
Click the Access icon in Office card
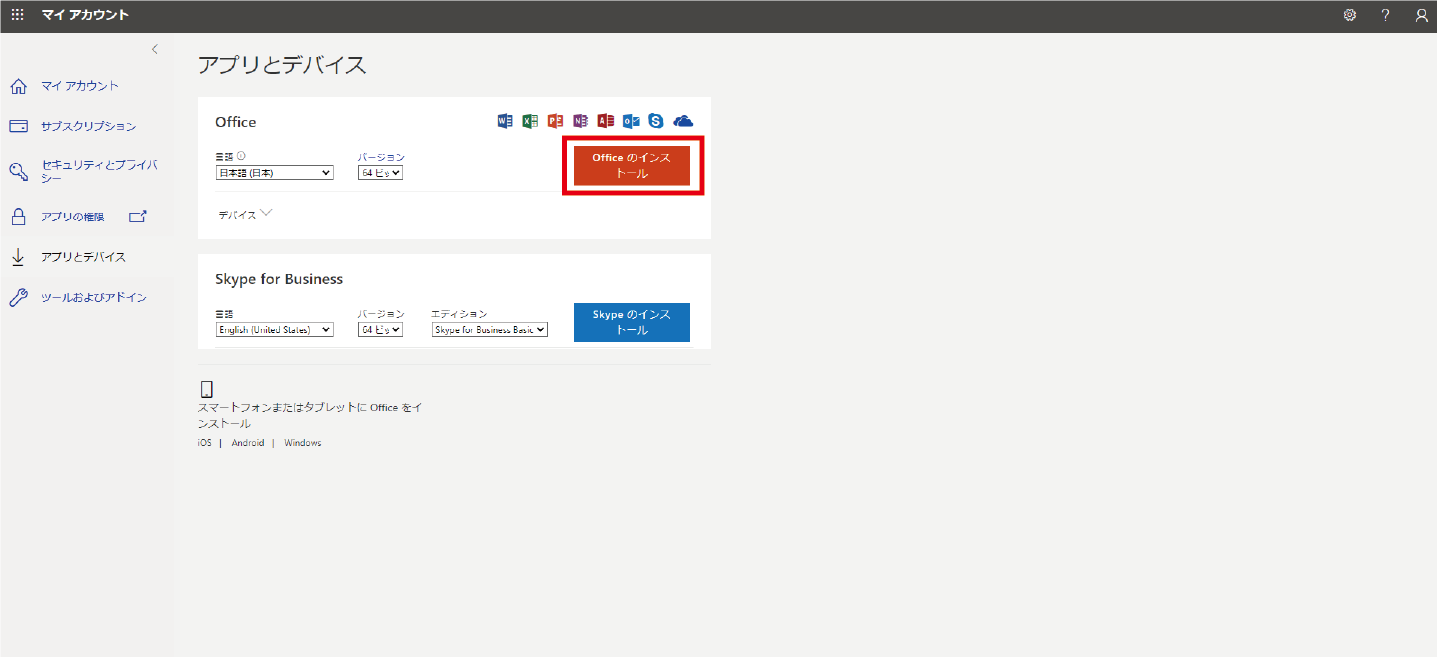click(x=605, y=121)
